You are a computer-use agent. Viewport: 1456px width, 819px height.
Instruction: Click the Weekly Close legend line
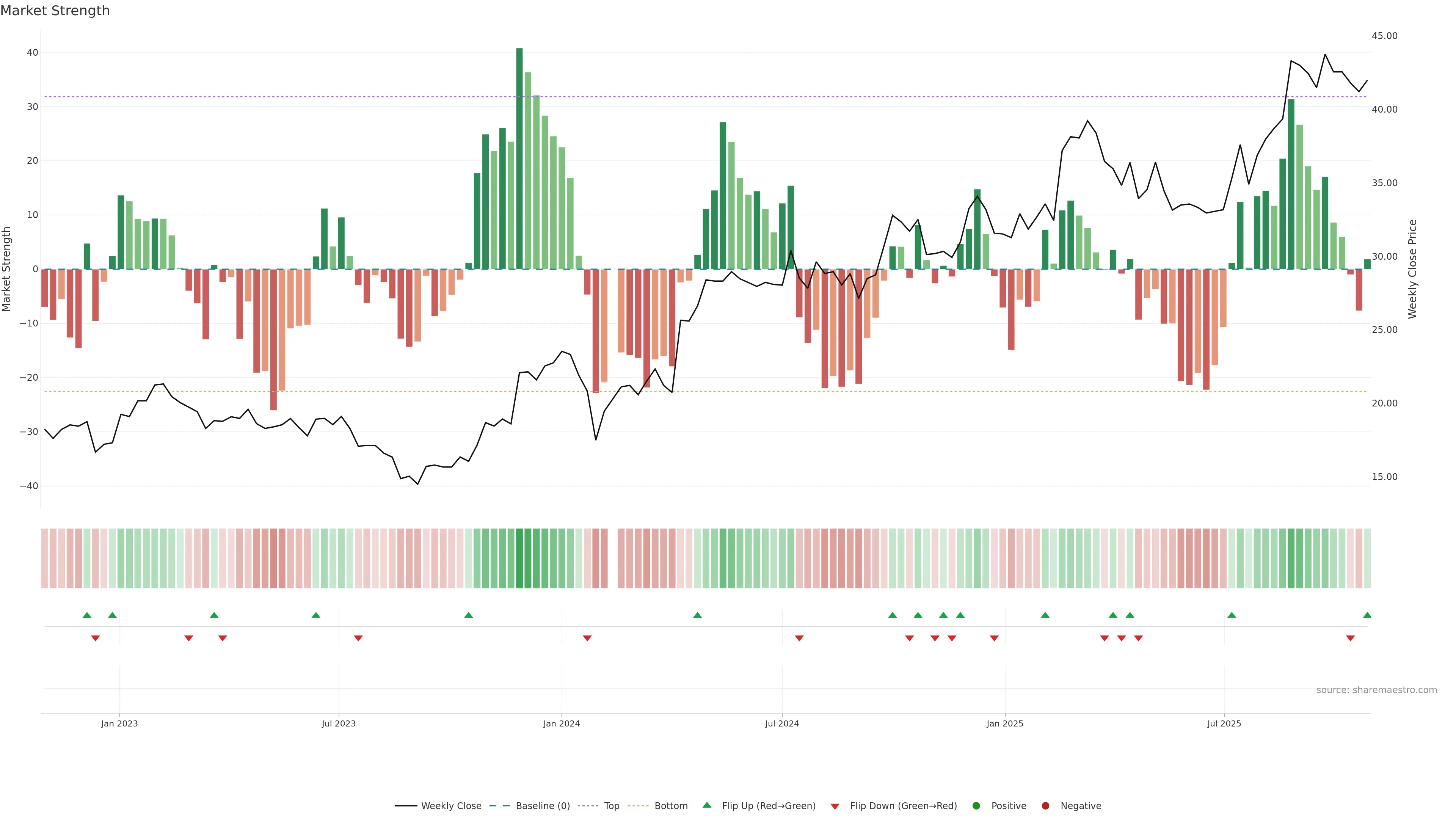click(406, 805)
